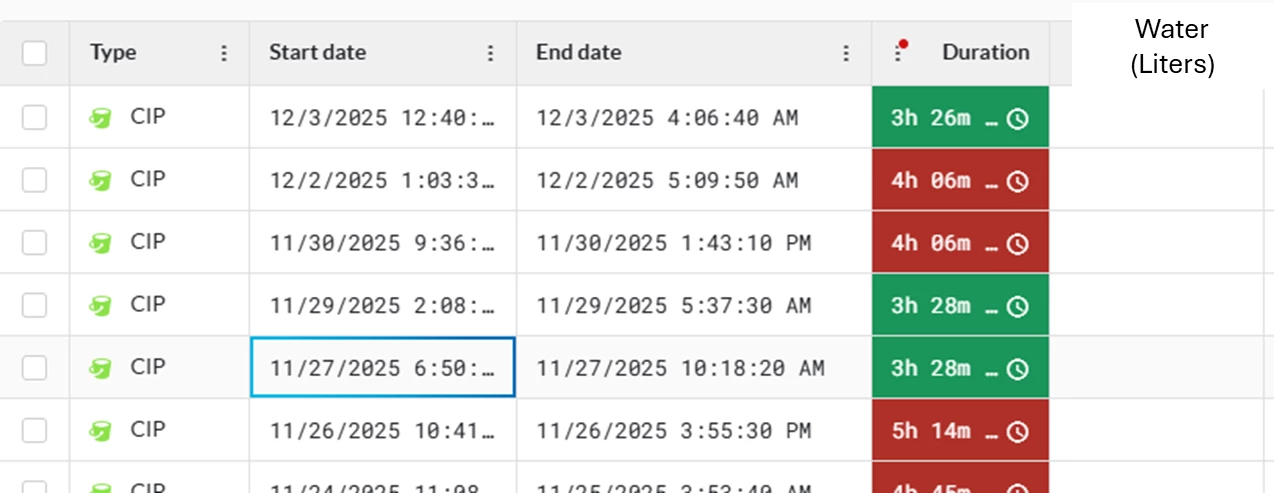Toggle the select-all checkbox in the header
Viewport: 1274px width, 493px height.
click(x=35, y=53)
